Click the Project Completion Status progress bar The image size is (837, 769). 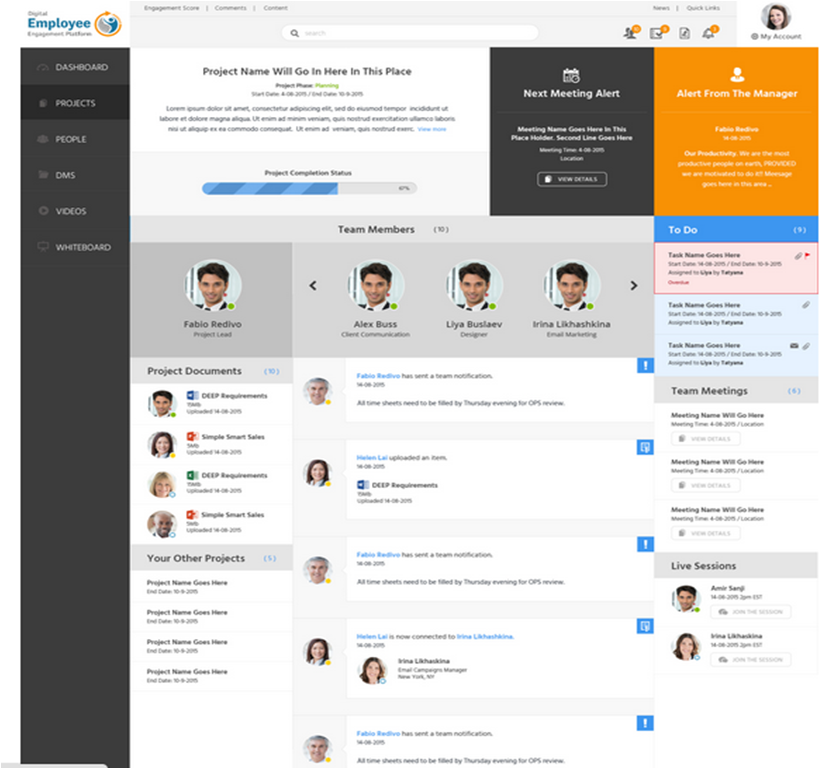[x=308, y=189]
